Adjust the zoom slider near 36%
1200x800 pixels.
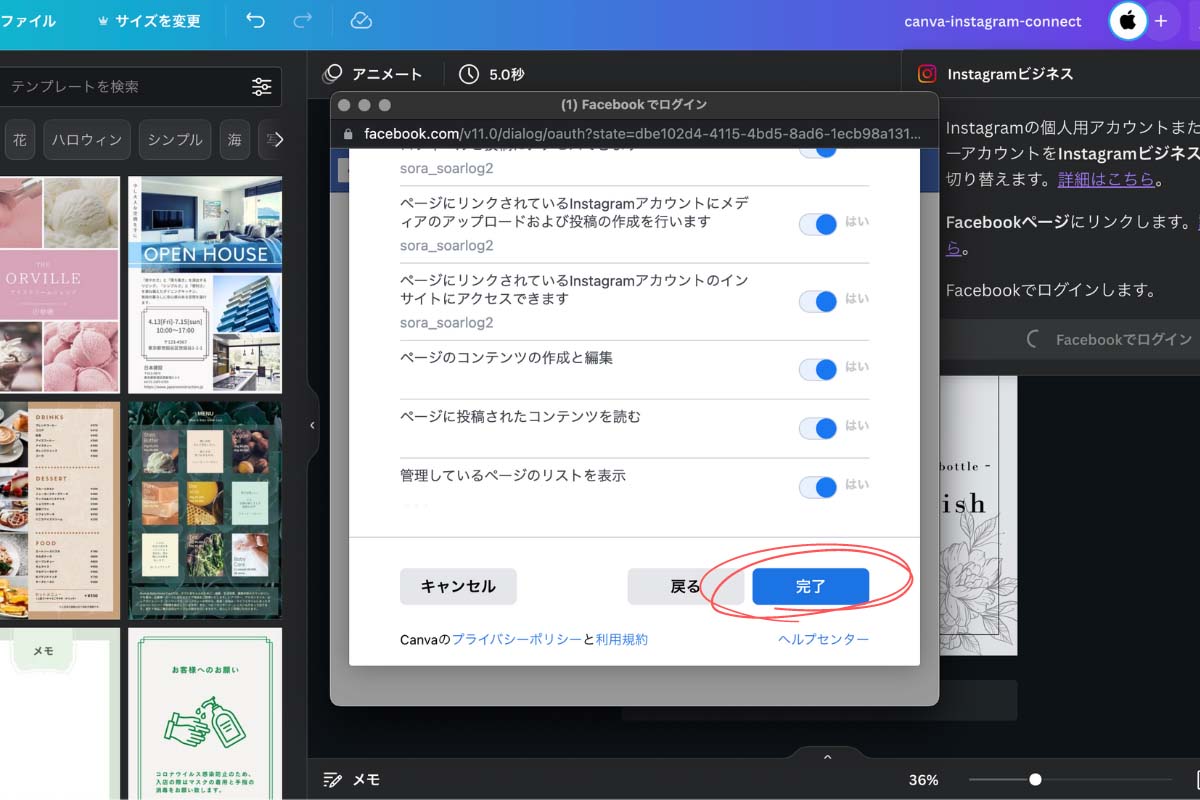point(1035,779)
